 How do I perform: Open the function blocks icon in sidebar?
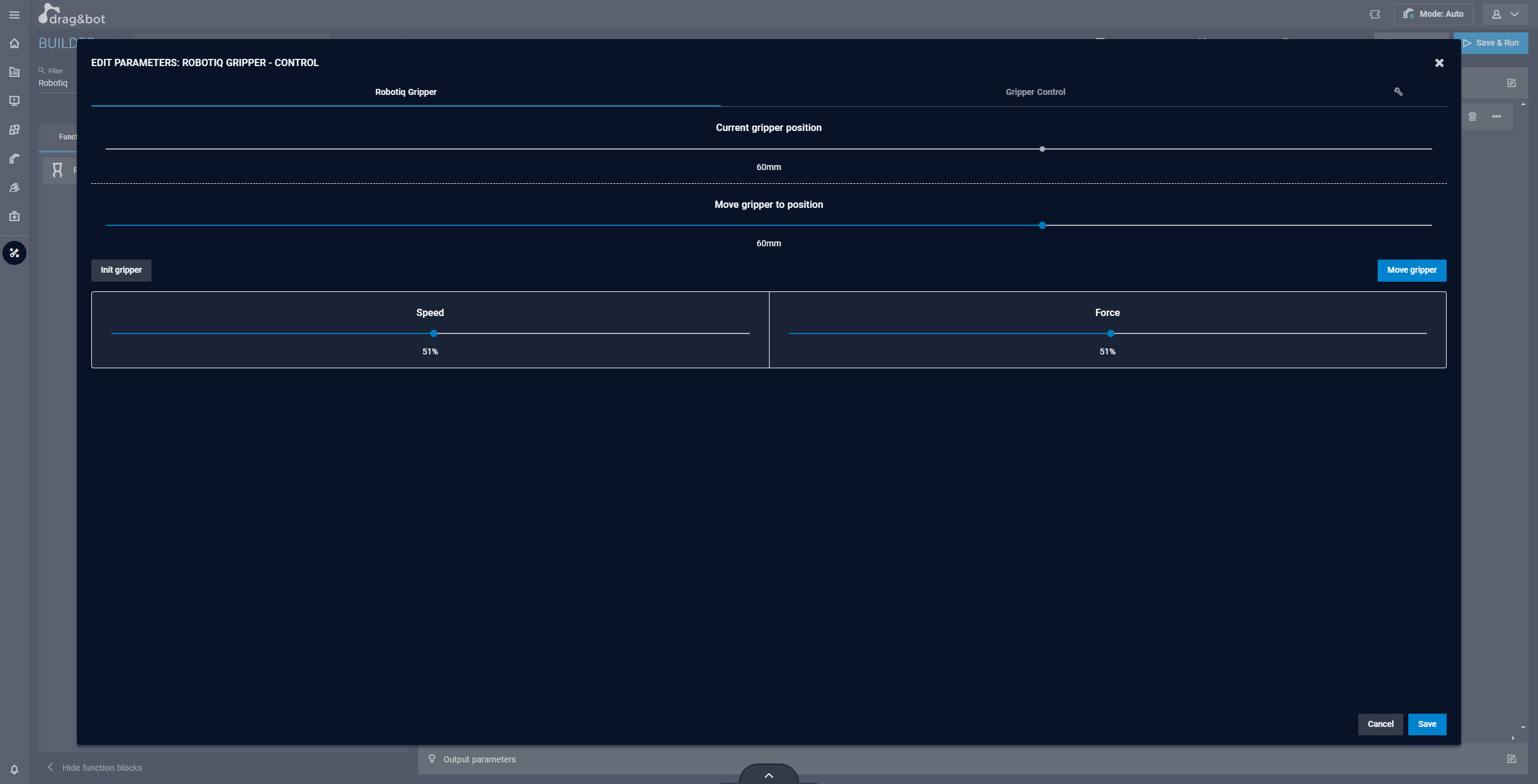(14, 130)
